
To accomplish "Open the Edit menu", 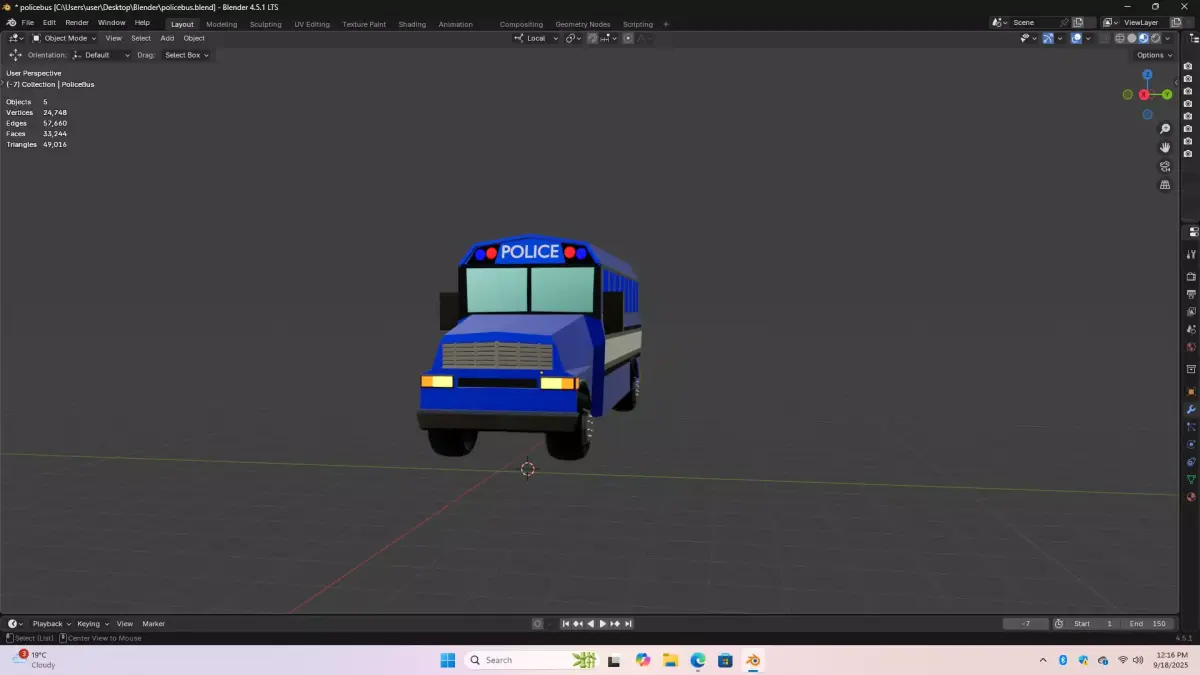I will tap(49, 23).
